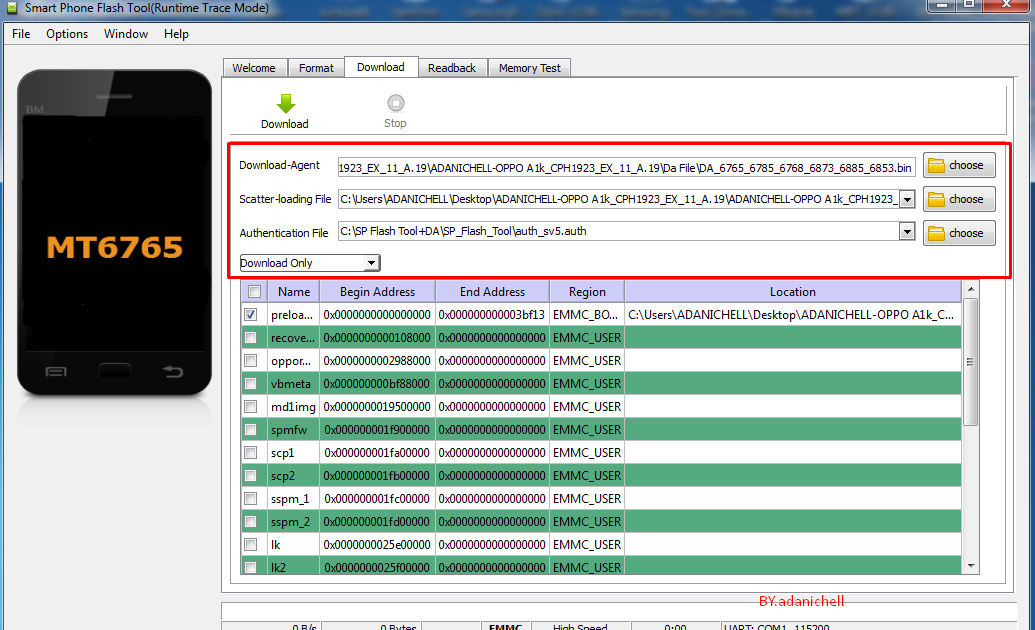The height and width of the screenshot is (630, 1035).
Task: Switch to the Format tab
Action: (x=316, y=67)
